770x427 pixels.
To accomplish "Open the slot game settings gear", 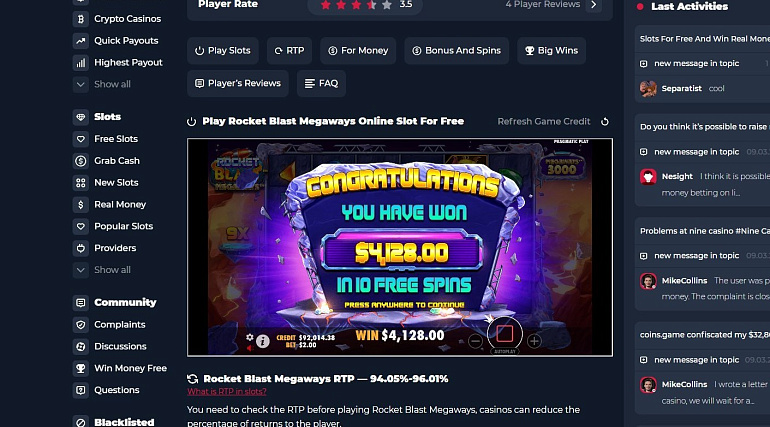I will point(249,337).
